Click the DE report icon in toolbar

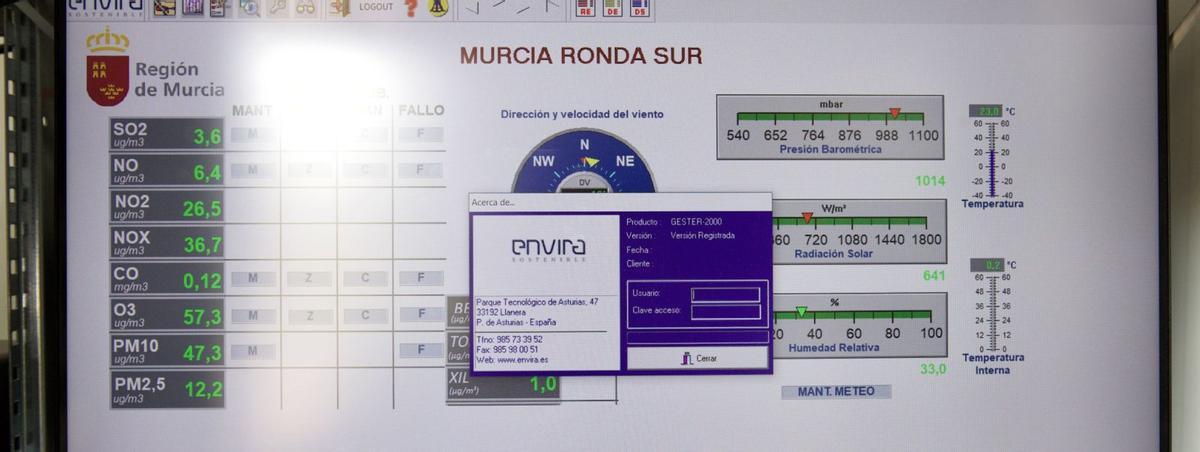click(612, 9)
